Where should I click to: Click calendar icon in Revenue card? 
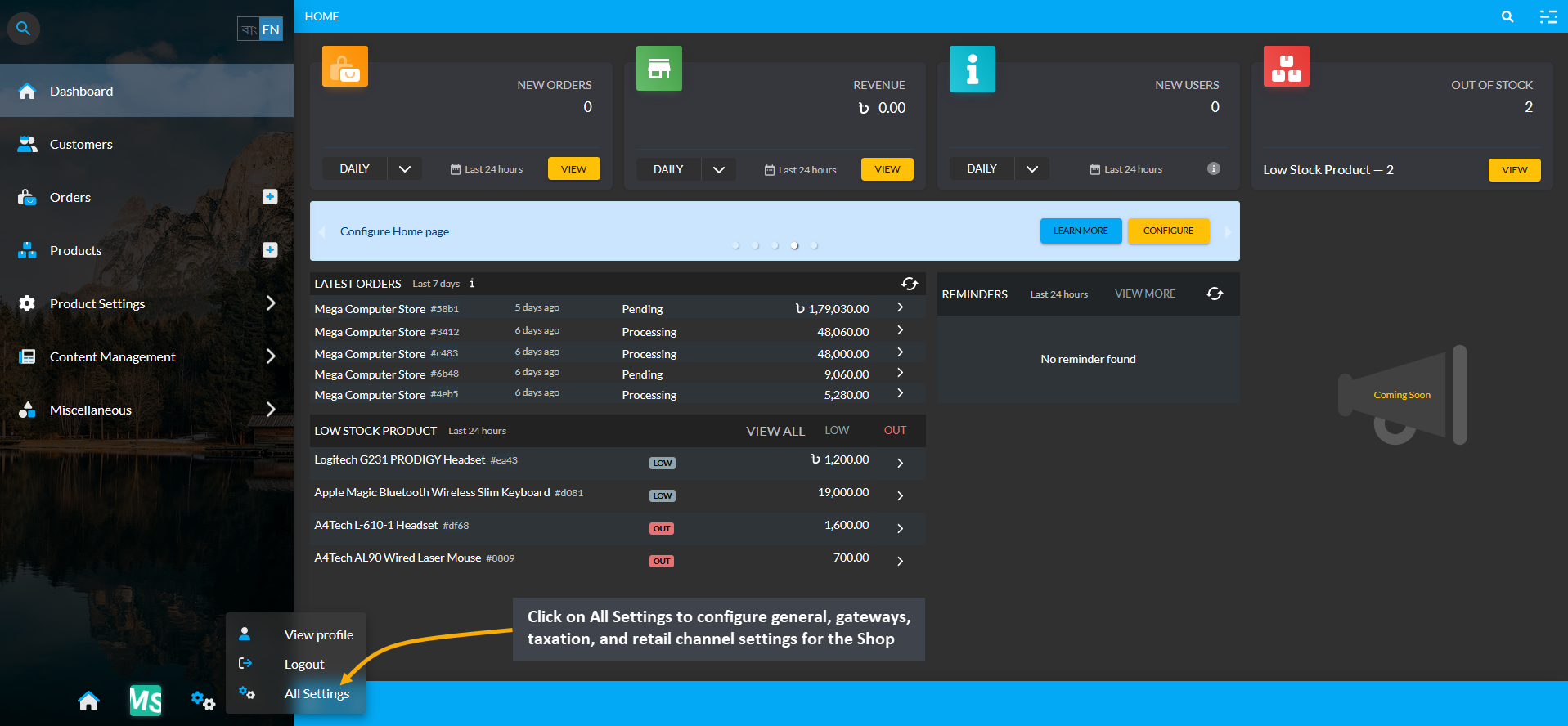770,170
